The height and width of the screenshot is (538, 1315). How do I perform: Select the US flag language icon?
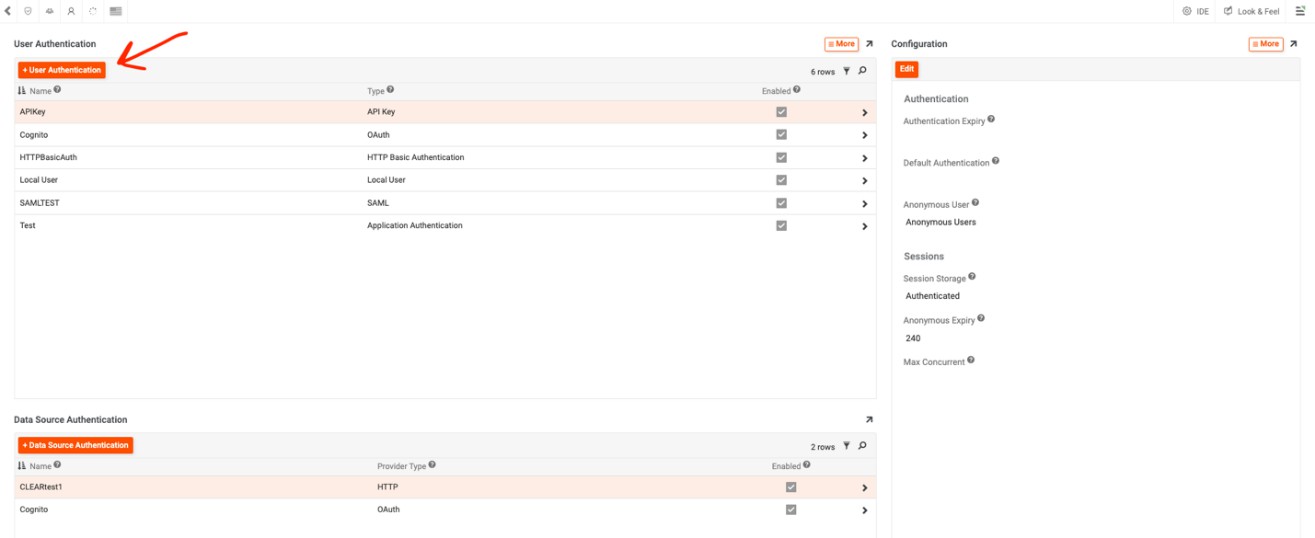coord(116,11)
